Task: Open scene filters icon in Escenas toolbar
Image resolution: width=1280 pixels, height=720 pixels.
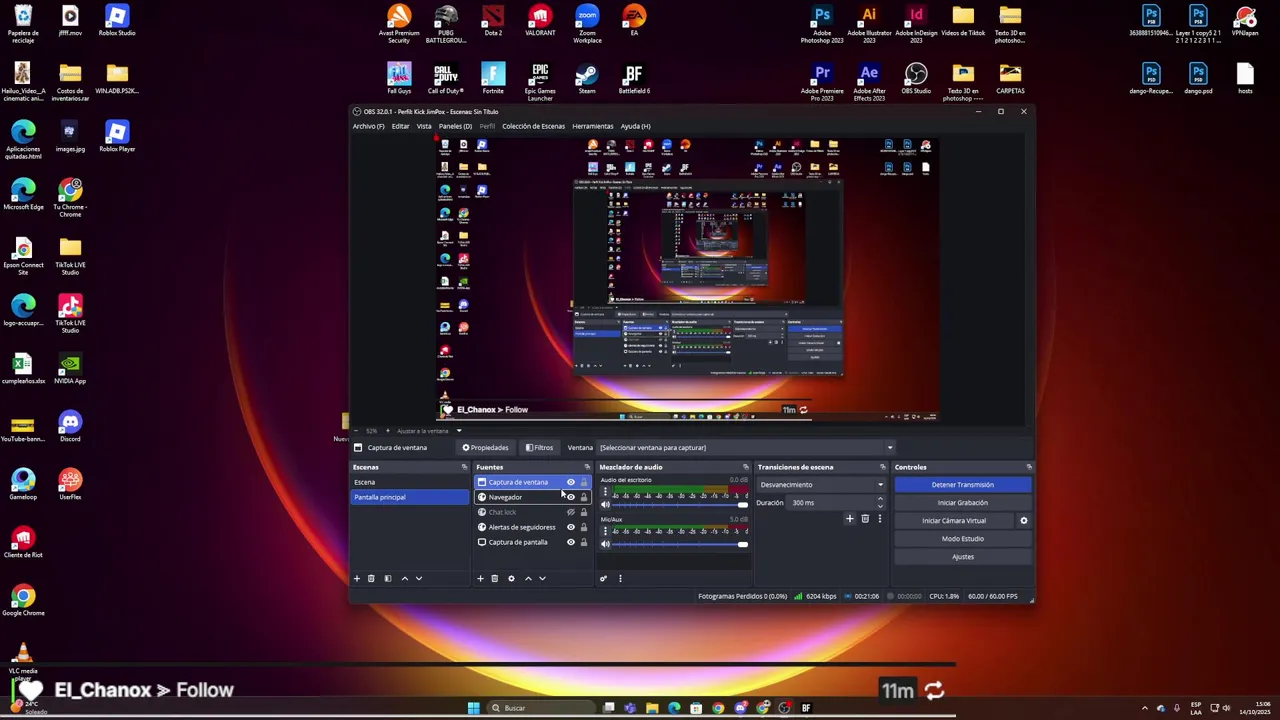Action: pyautogui.click(x=388, y=578)
